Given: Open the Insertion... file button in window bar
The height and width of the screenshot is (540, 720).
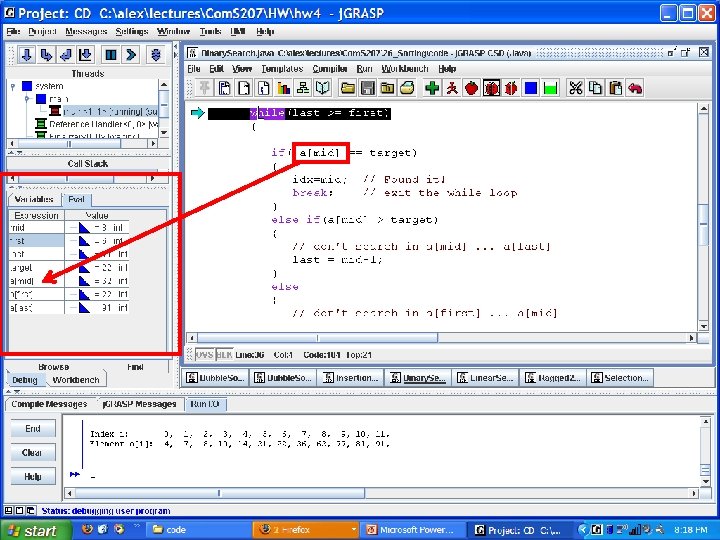Looking at the screenshot, I should 351,377.
